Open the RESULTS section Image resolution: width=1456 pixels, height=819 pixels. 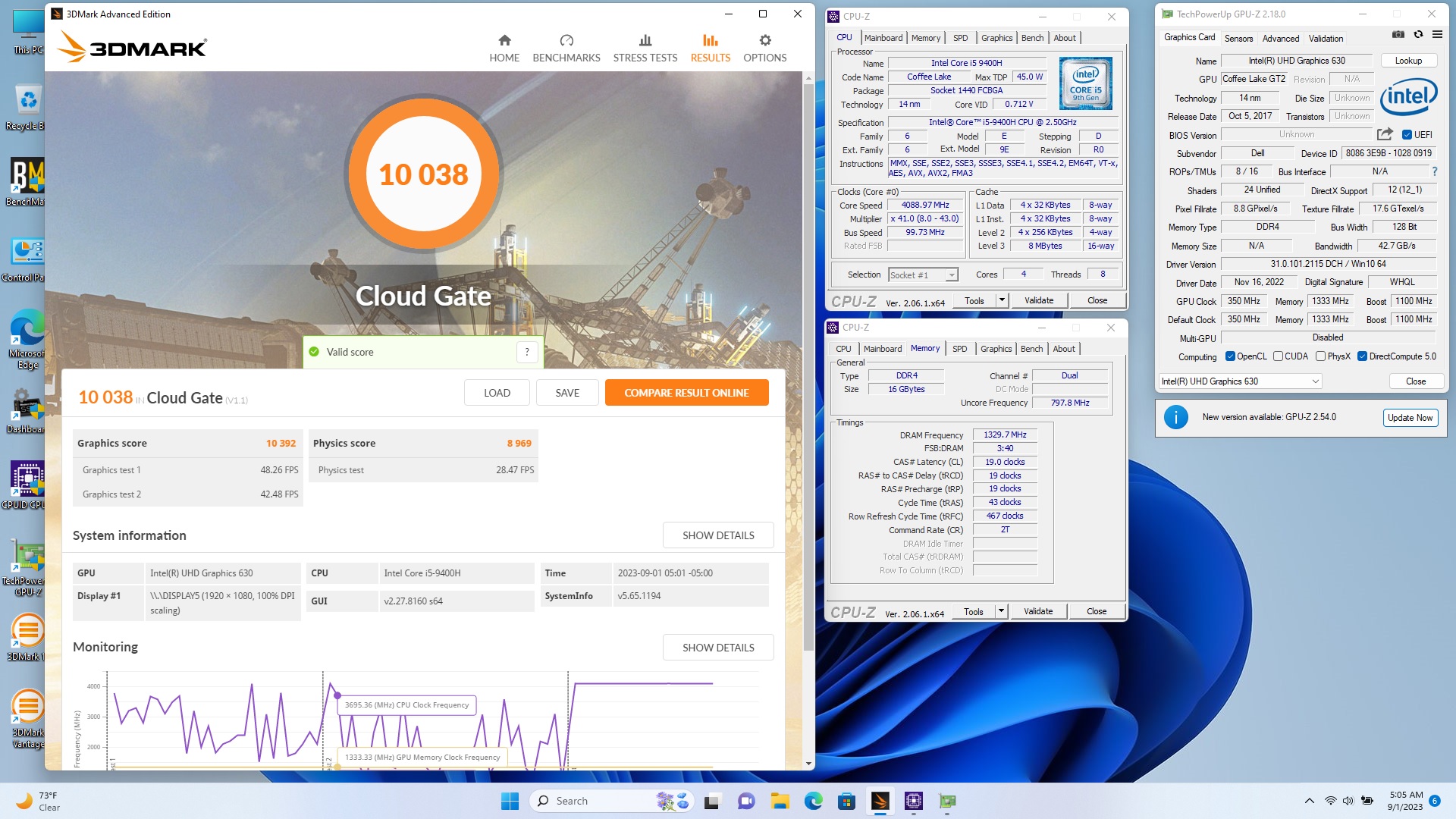click(x=711, y=48)
